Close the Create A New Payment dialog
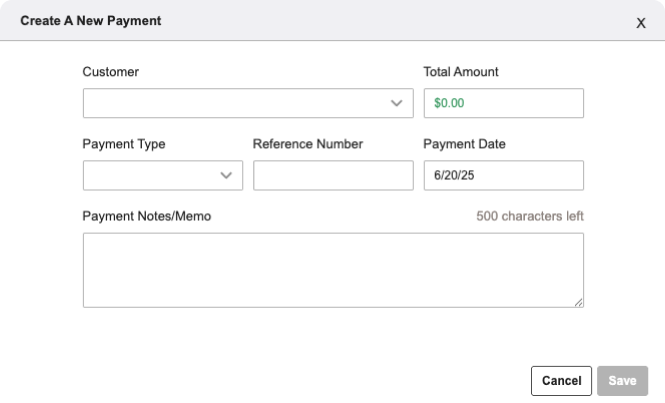Image resolution: width=665 pixels, height=403 pixels. [x=640, y=23]
